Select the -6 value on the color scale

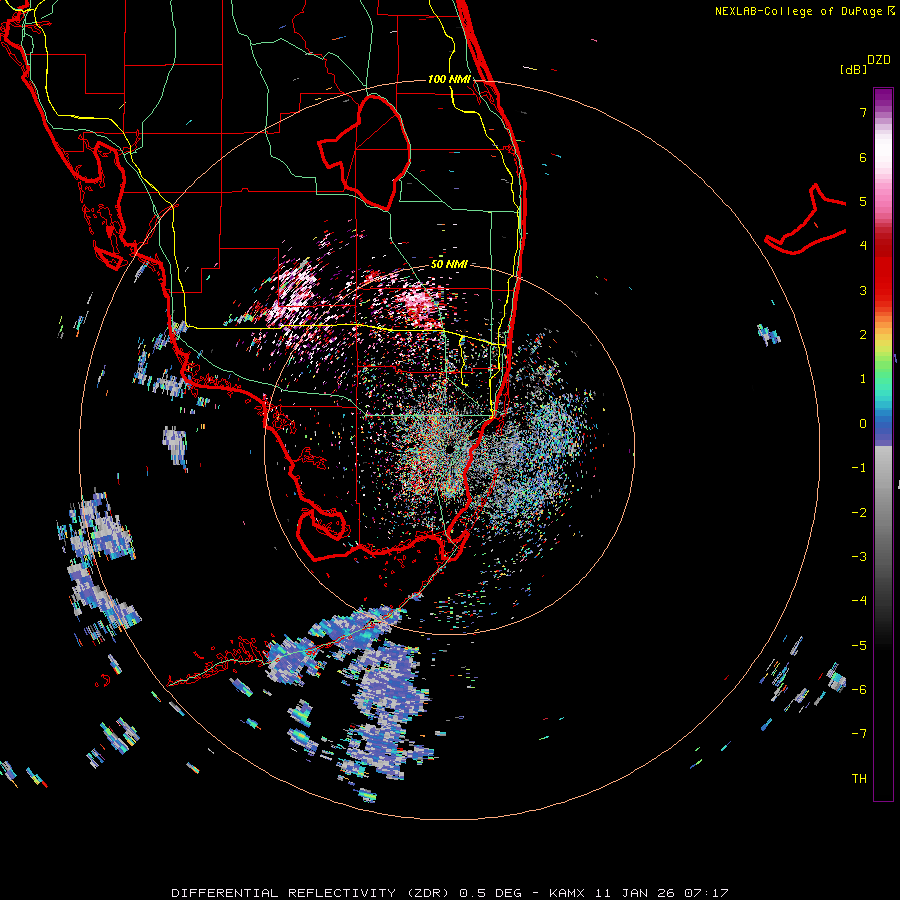coord(859,690)
